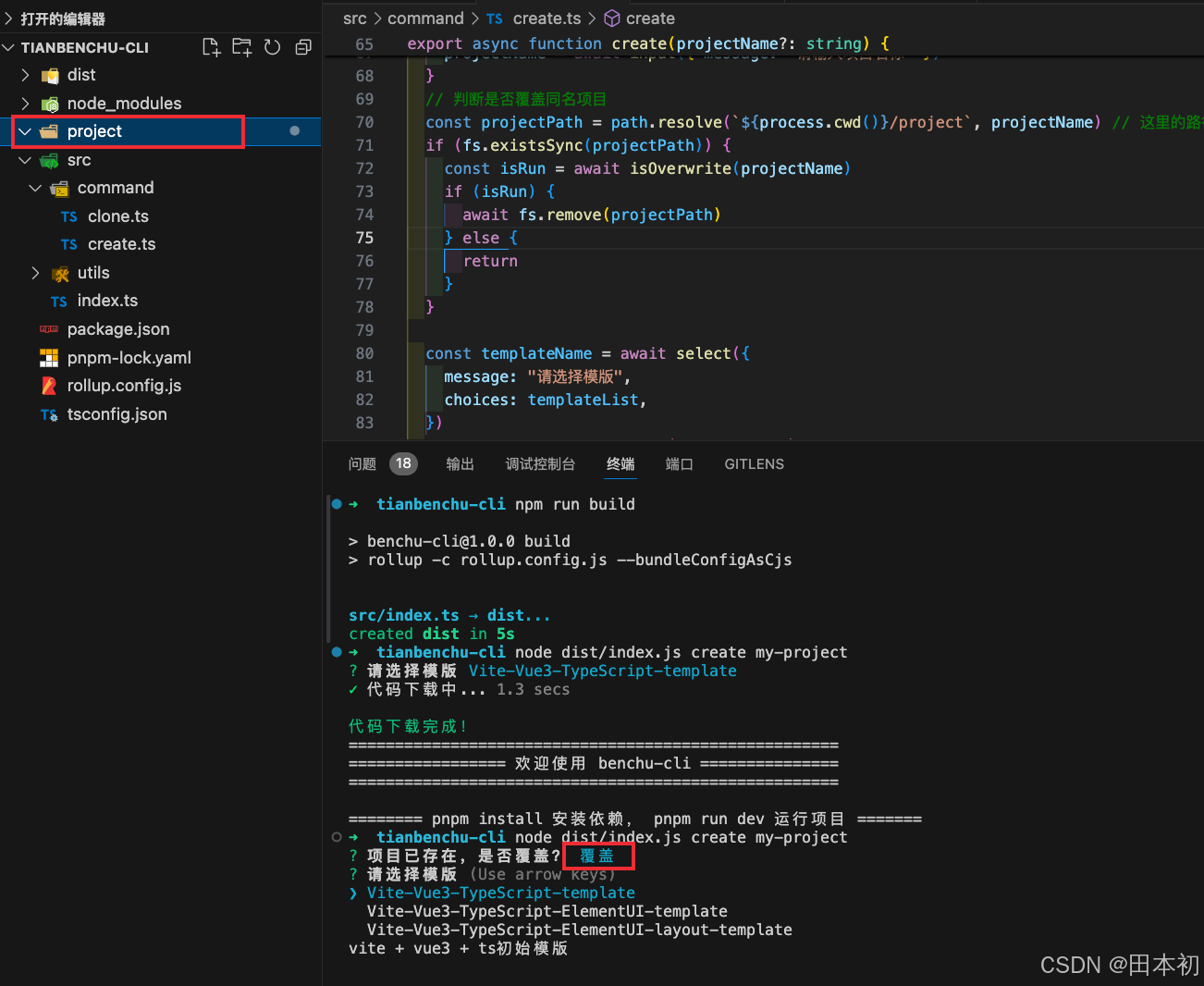Refresh the explorer with the refresh icon
The height and width of the screenshot is (986, 1204).
(272, 47)
